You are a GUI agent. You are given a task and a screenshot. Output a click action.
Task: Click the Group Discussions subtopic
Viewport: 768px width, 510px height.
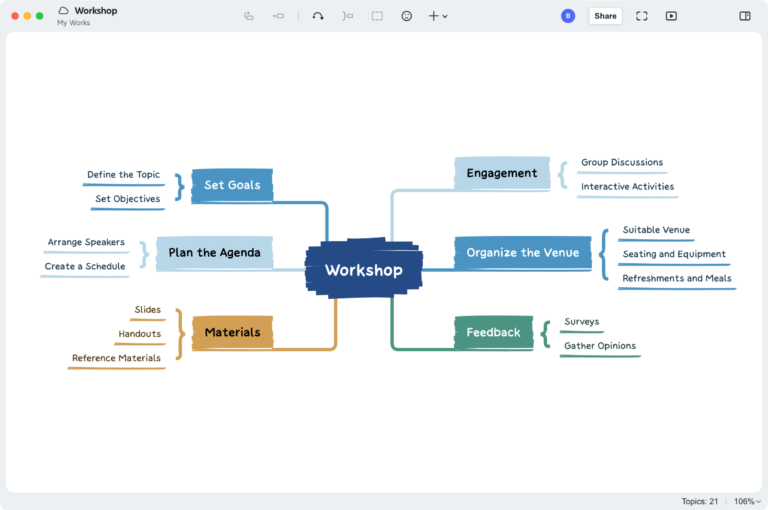pyautogui.click(x=621, y=162)
